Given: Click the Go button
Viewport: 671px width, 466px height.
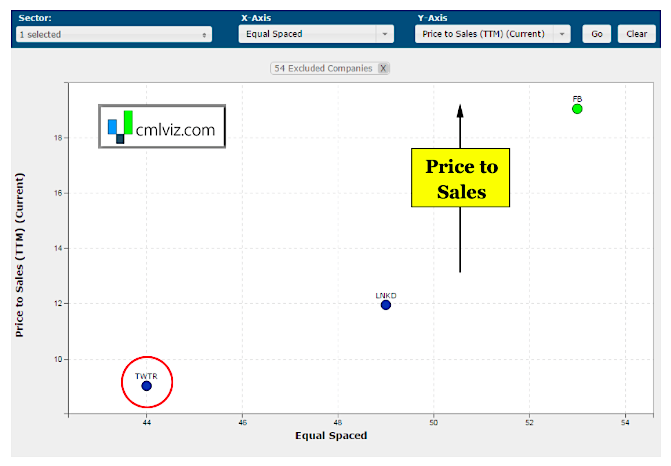Looking at the screenshot, I should (597, 34).
